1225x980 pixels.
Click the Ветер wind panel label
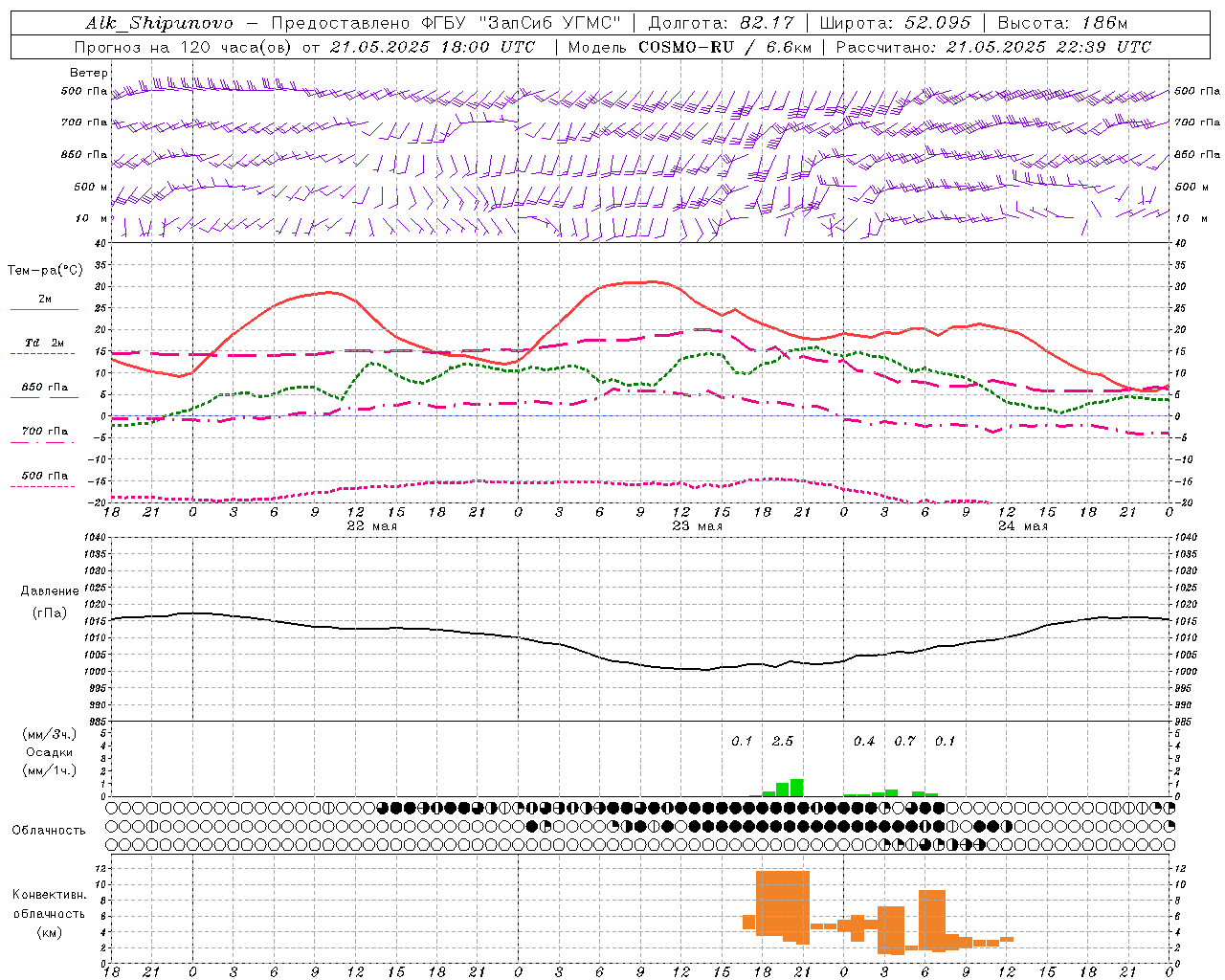88,73
